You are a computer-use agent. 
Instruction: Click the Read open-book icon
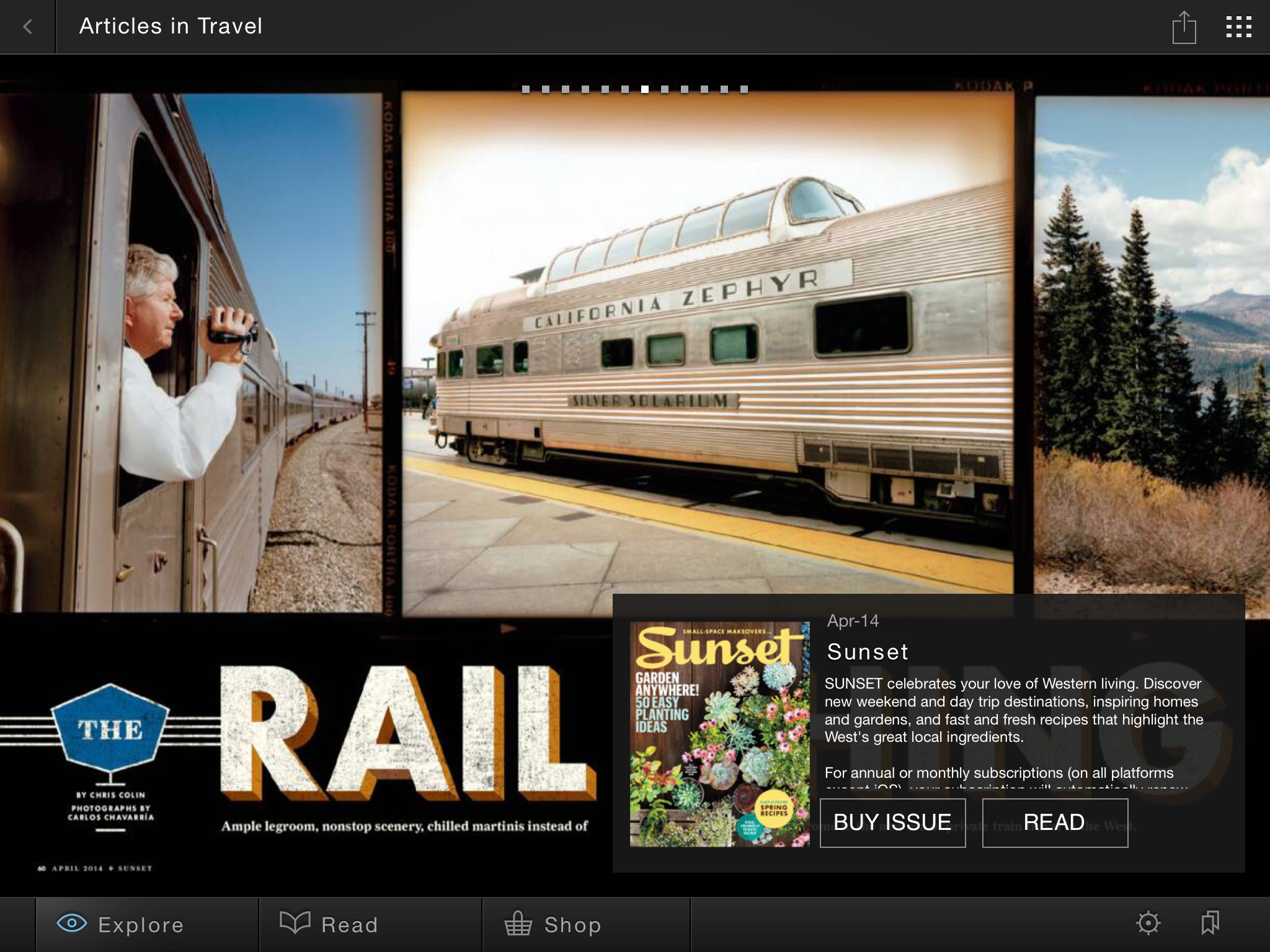295,923
